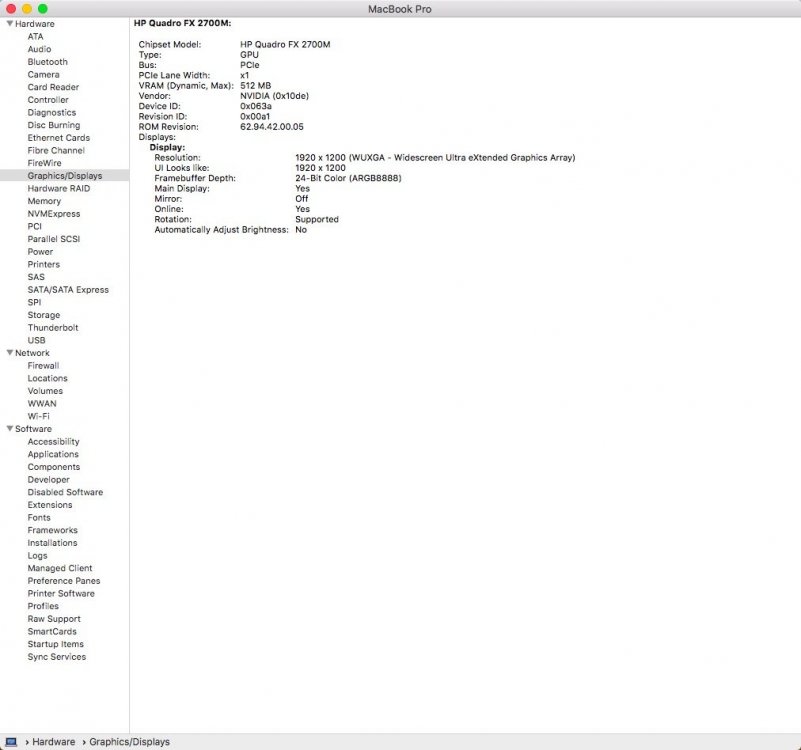This screenshot has height=750, width=801.
Task: Select Controller in the sidebar
Action: (x=48, y=100)
